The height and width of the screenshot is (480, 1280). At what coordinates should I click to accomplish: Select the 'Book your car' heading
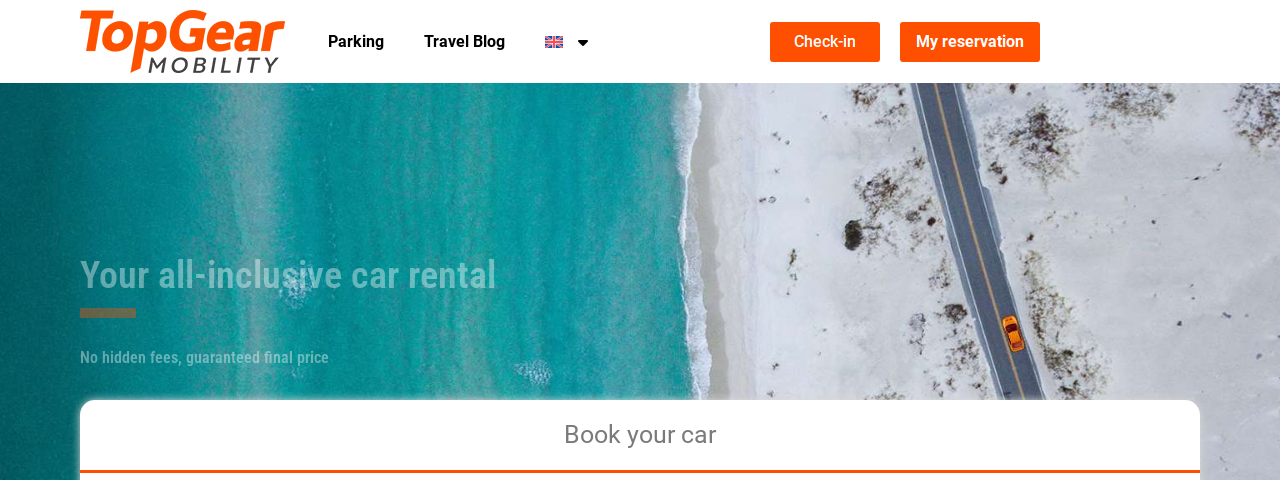point(640,435)
